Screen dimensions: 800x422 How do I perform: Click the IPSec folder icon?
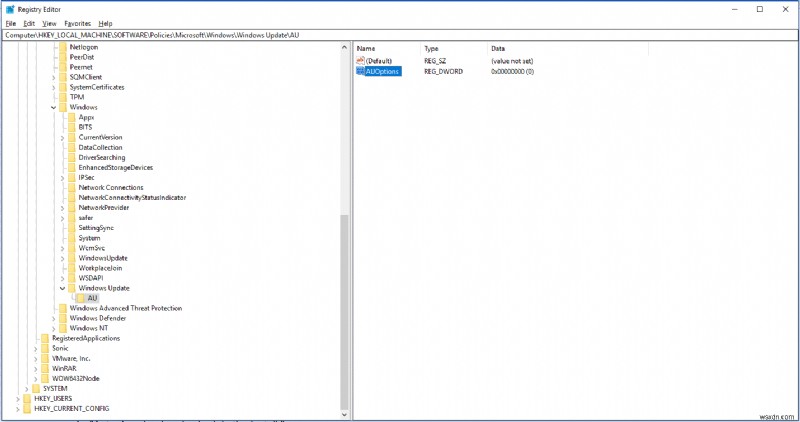click(72, 178)
